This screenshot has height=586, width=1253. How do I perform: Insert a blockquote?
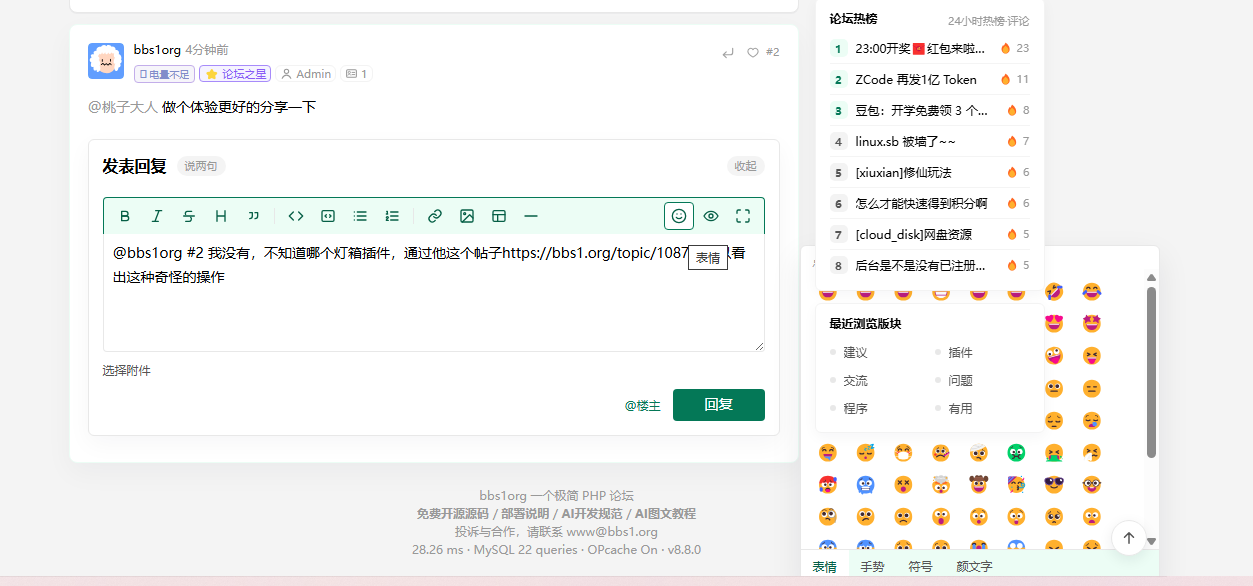click(x=253, y=216)
